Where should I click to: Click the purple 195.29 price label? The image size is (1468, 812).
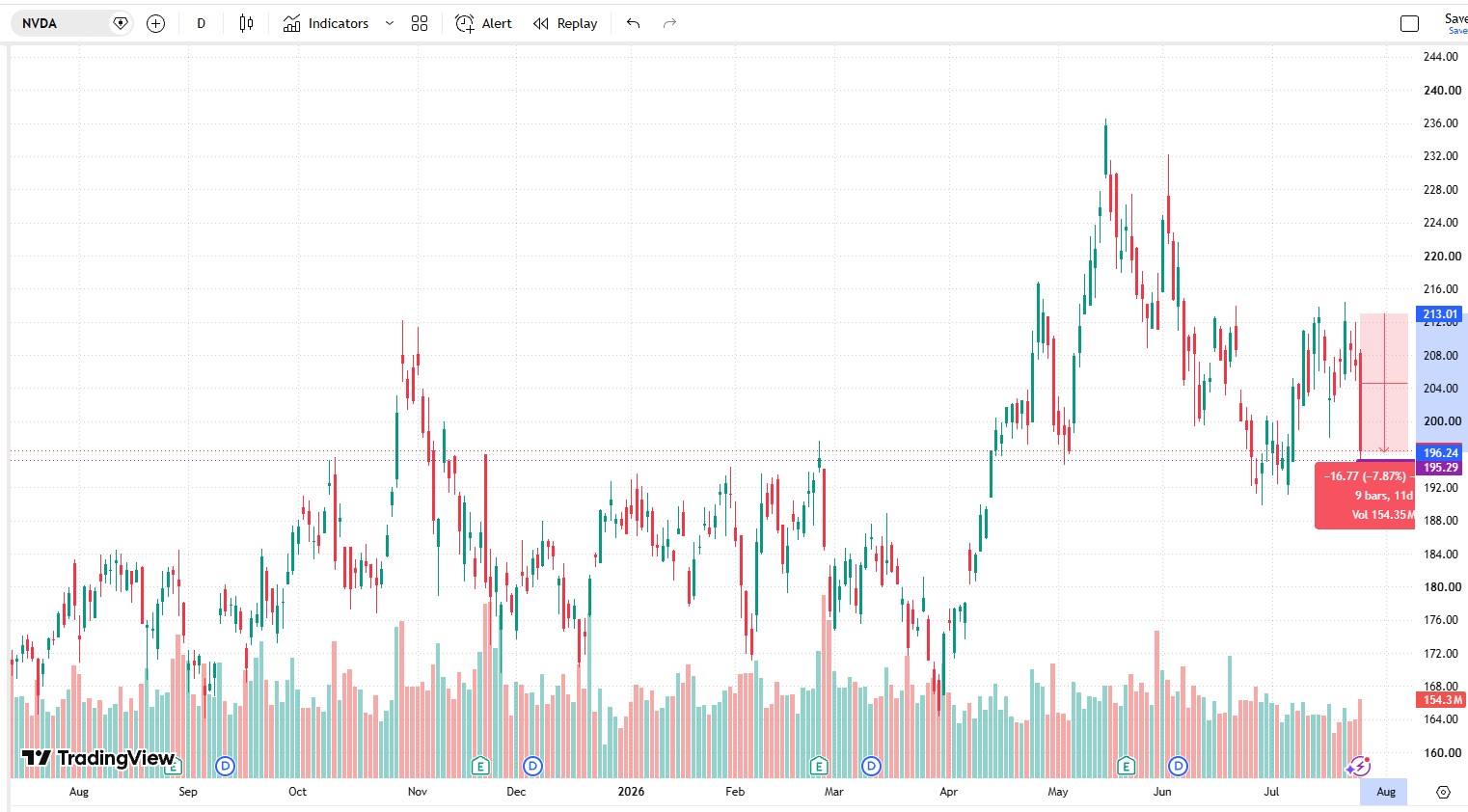coord(1440,468)
